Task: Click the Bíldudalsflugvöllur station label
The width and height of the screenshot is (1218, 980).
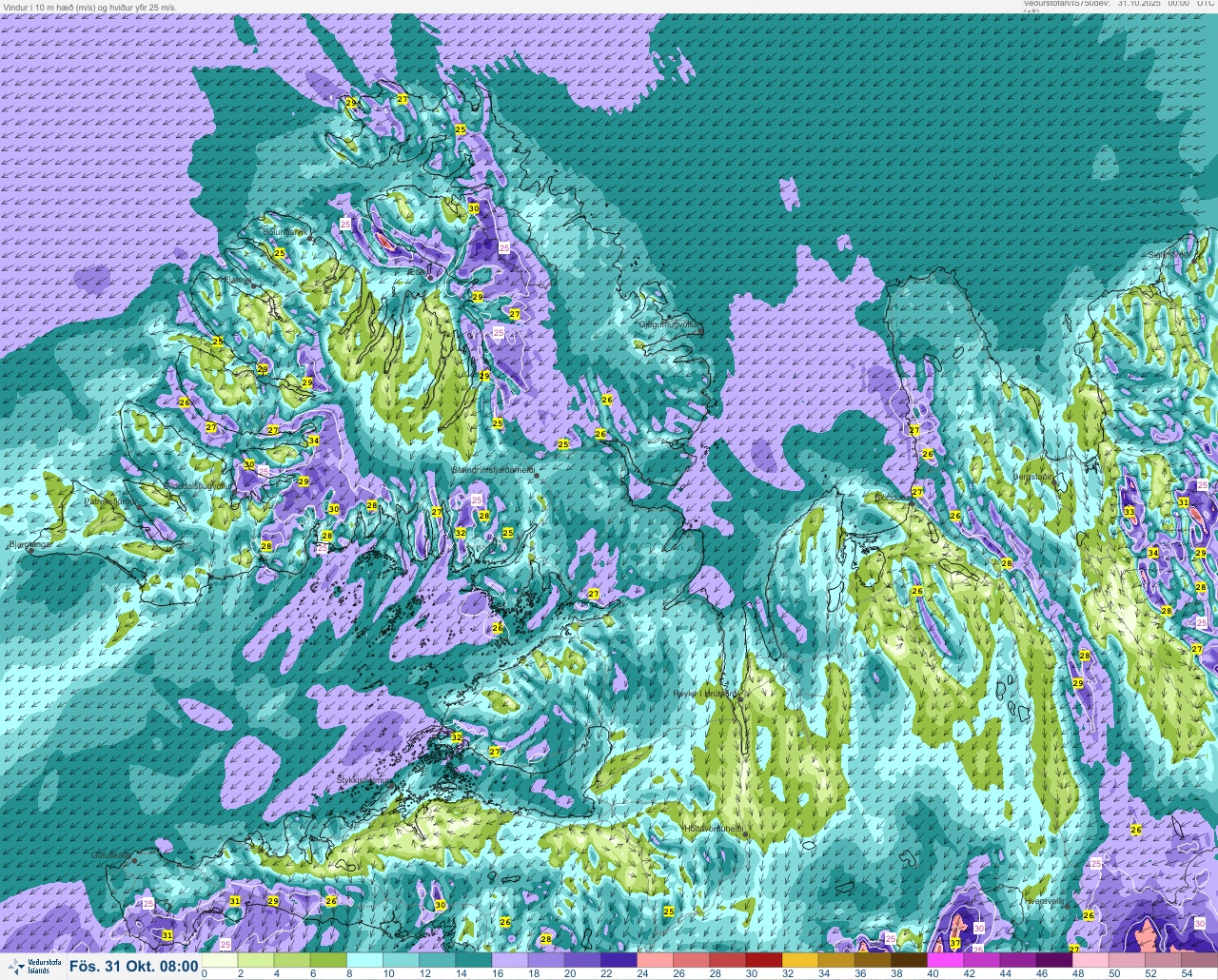Action: click(197, 485)
